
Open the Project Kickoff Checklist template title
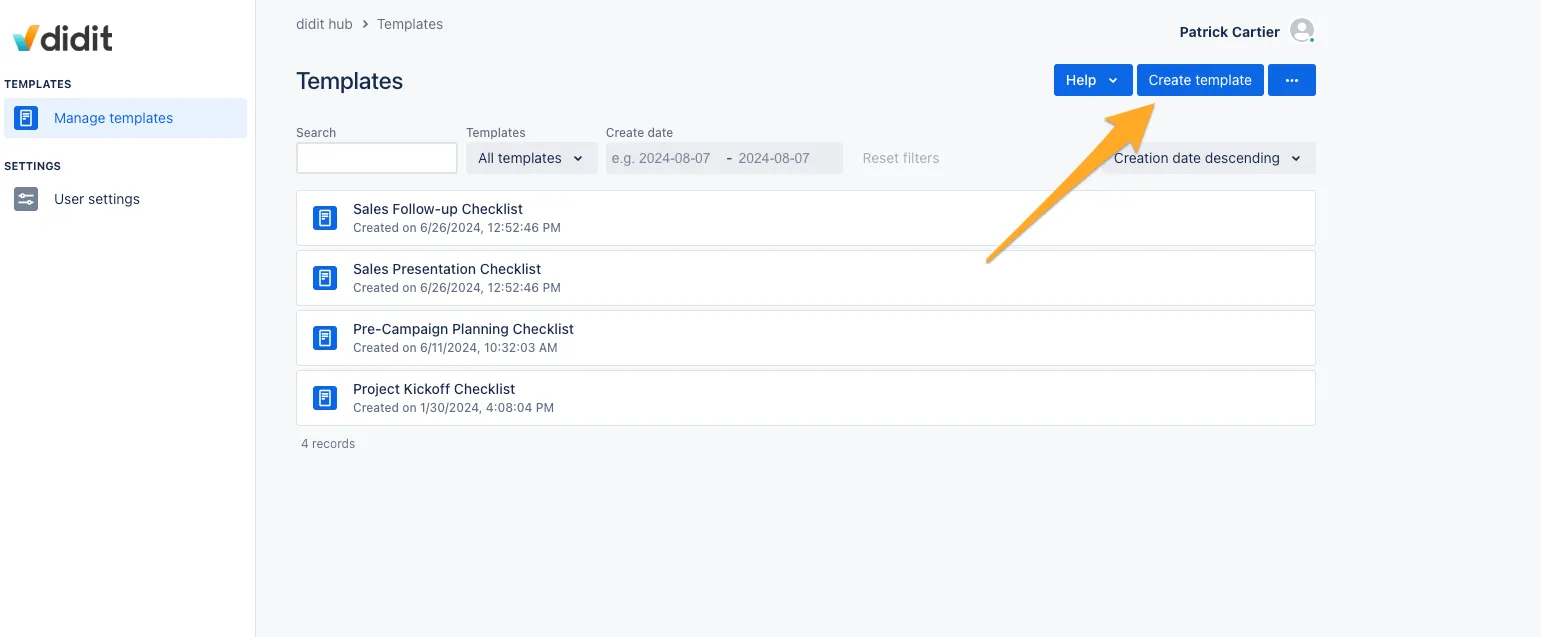tap(433, 389)
